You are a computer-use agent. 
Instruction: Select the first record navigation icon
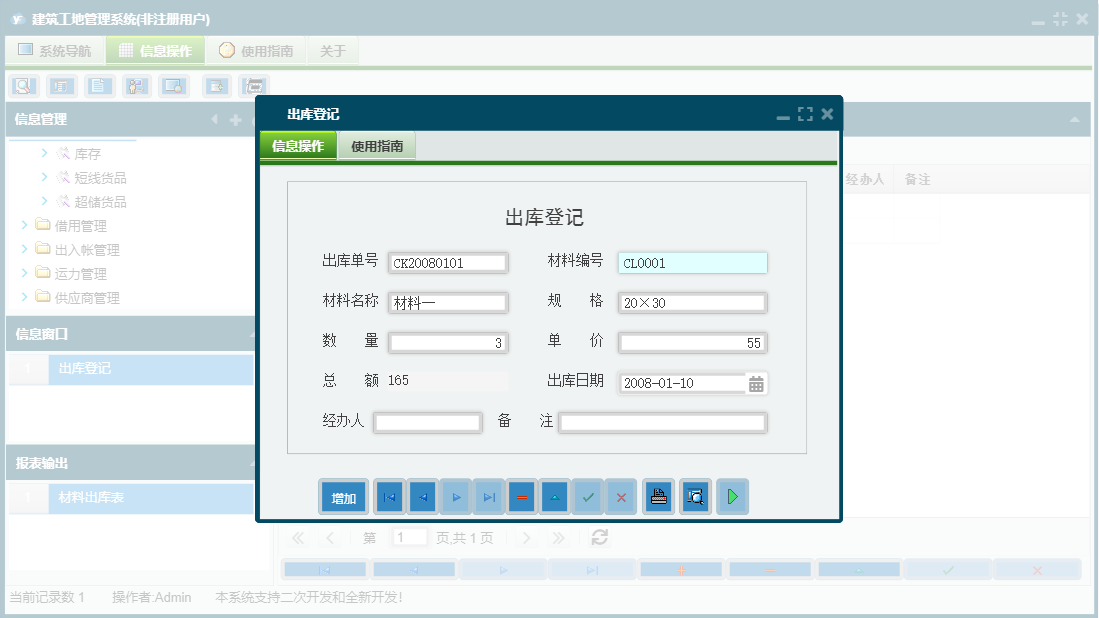388,496
